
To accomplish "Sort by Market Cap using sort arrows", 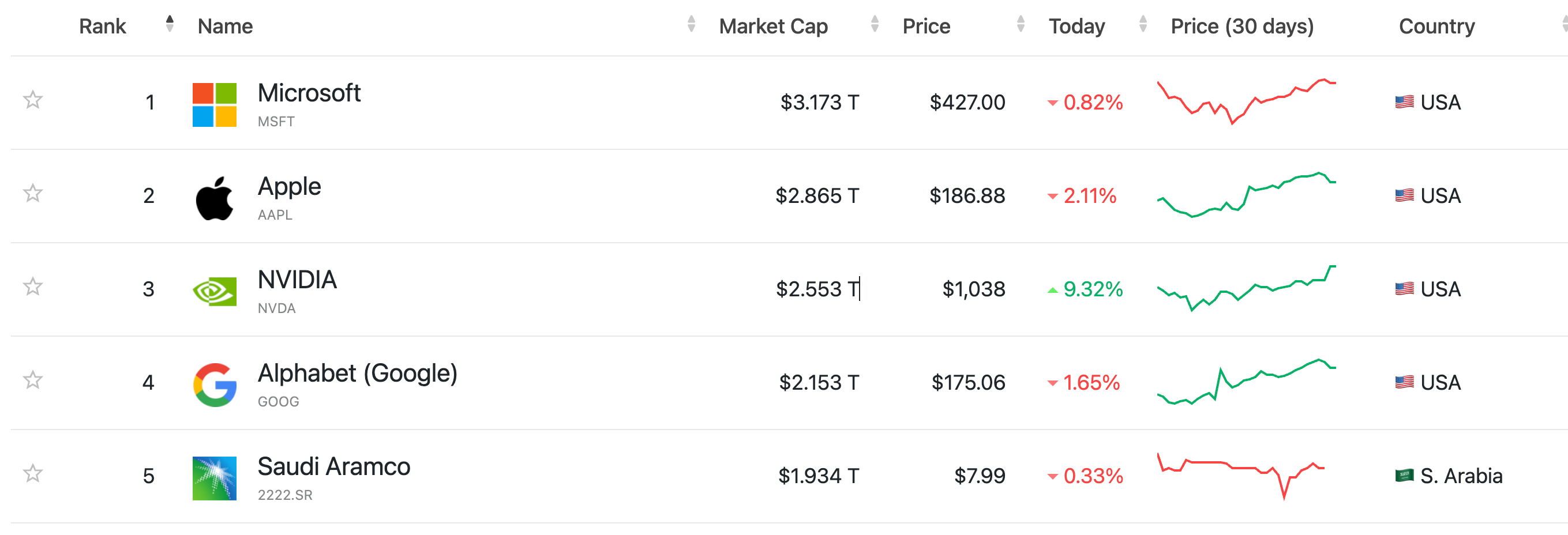I will point(874,24).
